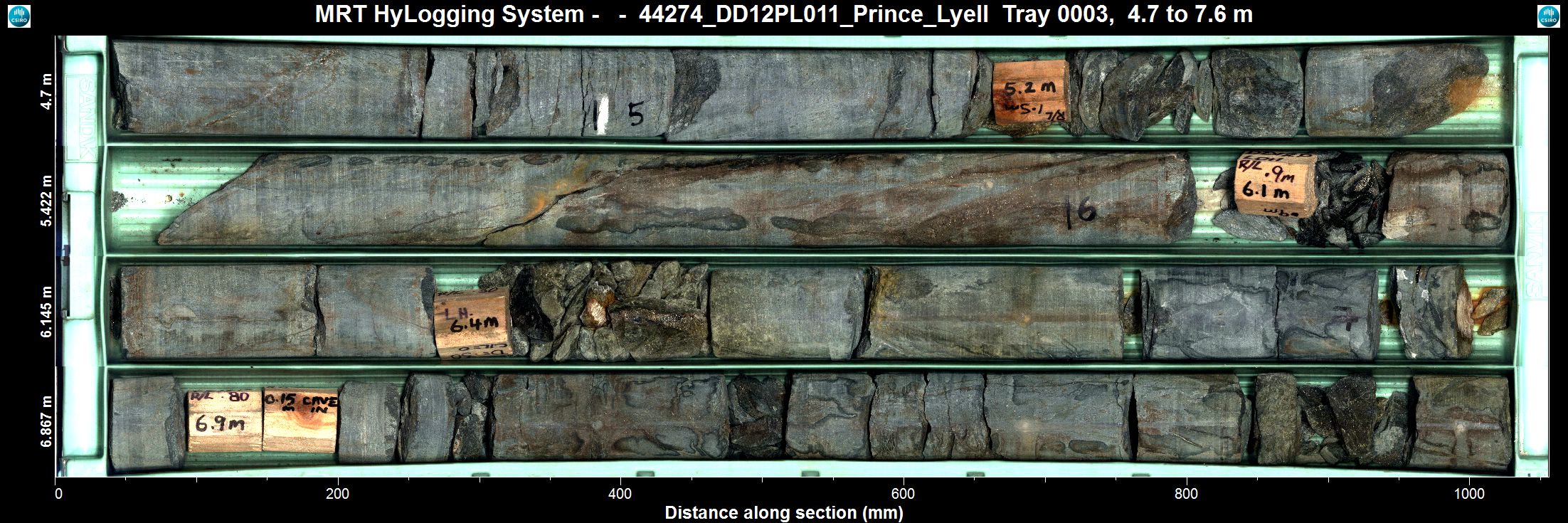Click the 6.867 m depth label
This screenshot has width=1568, height=523.
click(47, 421)
